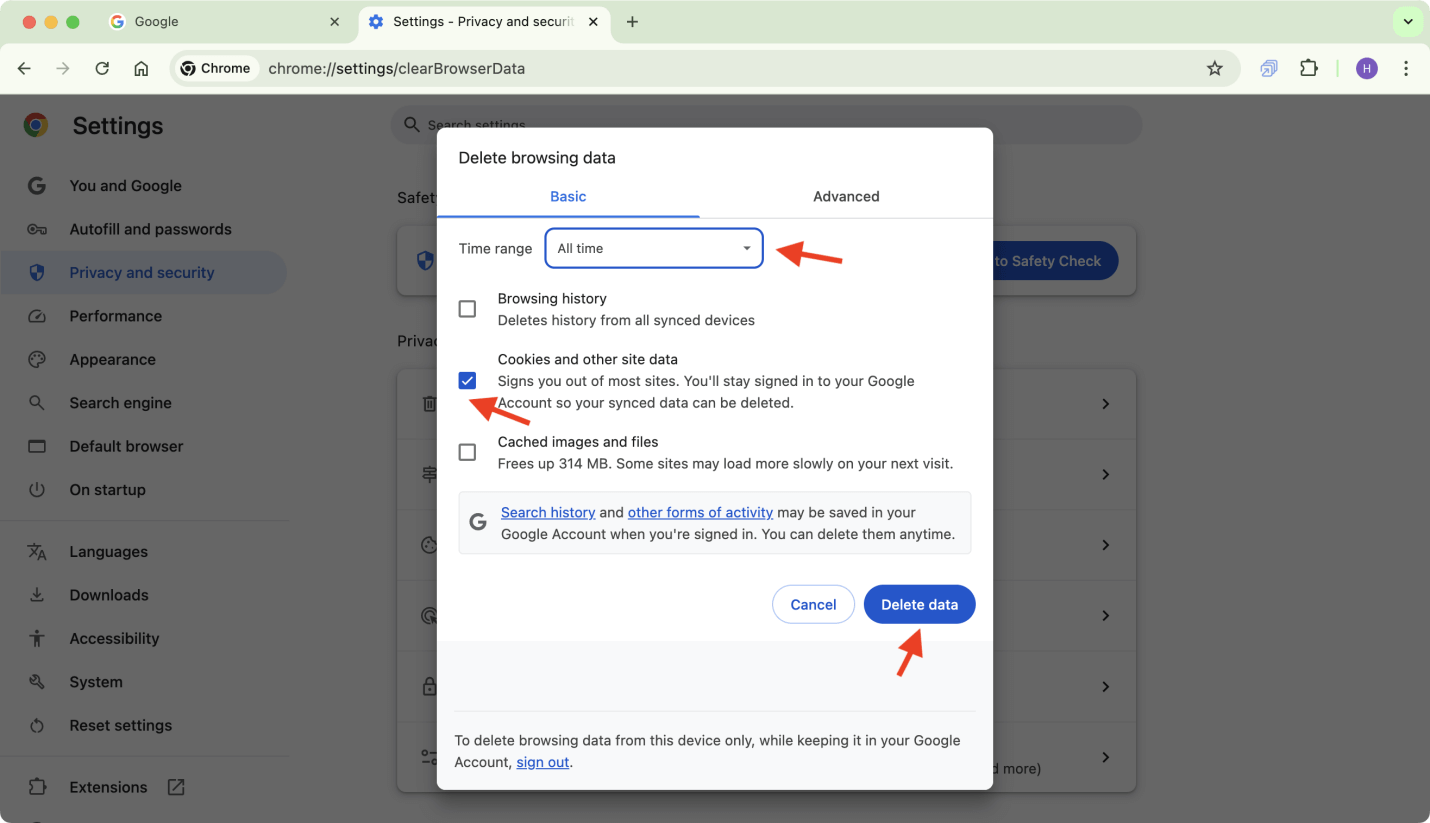This screenshot has width=1430, height=823.
Task: Check Cached images and files box
Action: point(467,452)
